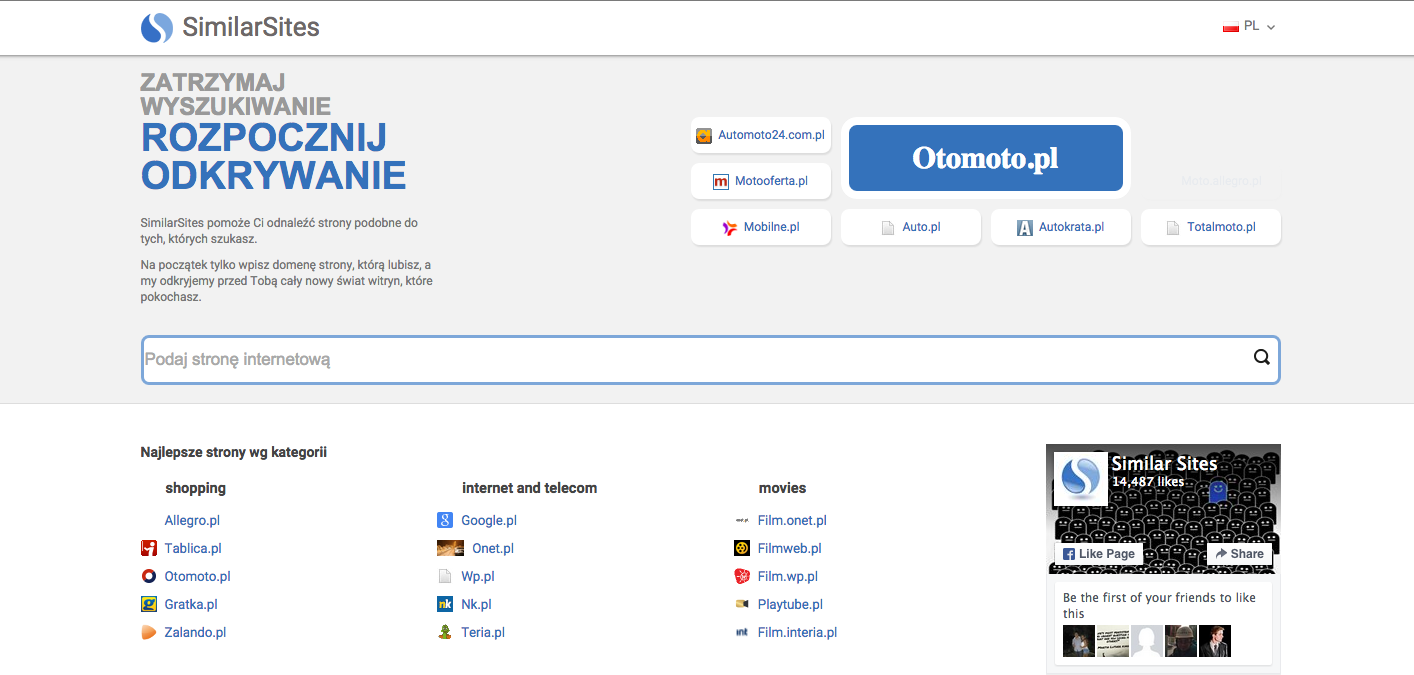Click the Zalando.pl orange favicon
The image size is (1414, 675).
coord(149,632)
